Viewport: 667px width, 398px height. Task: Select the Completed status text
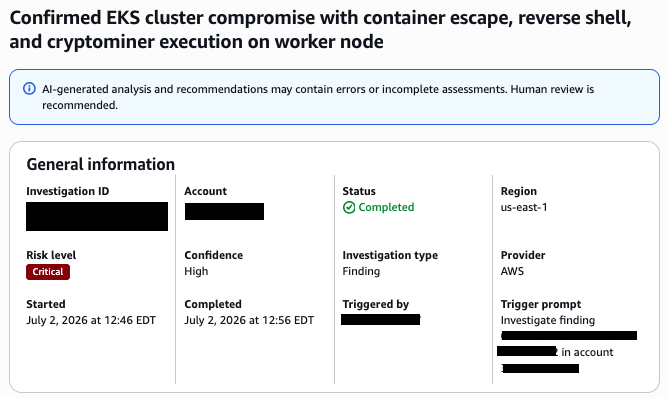pos(386,208)
